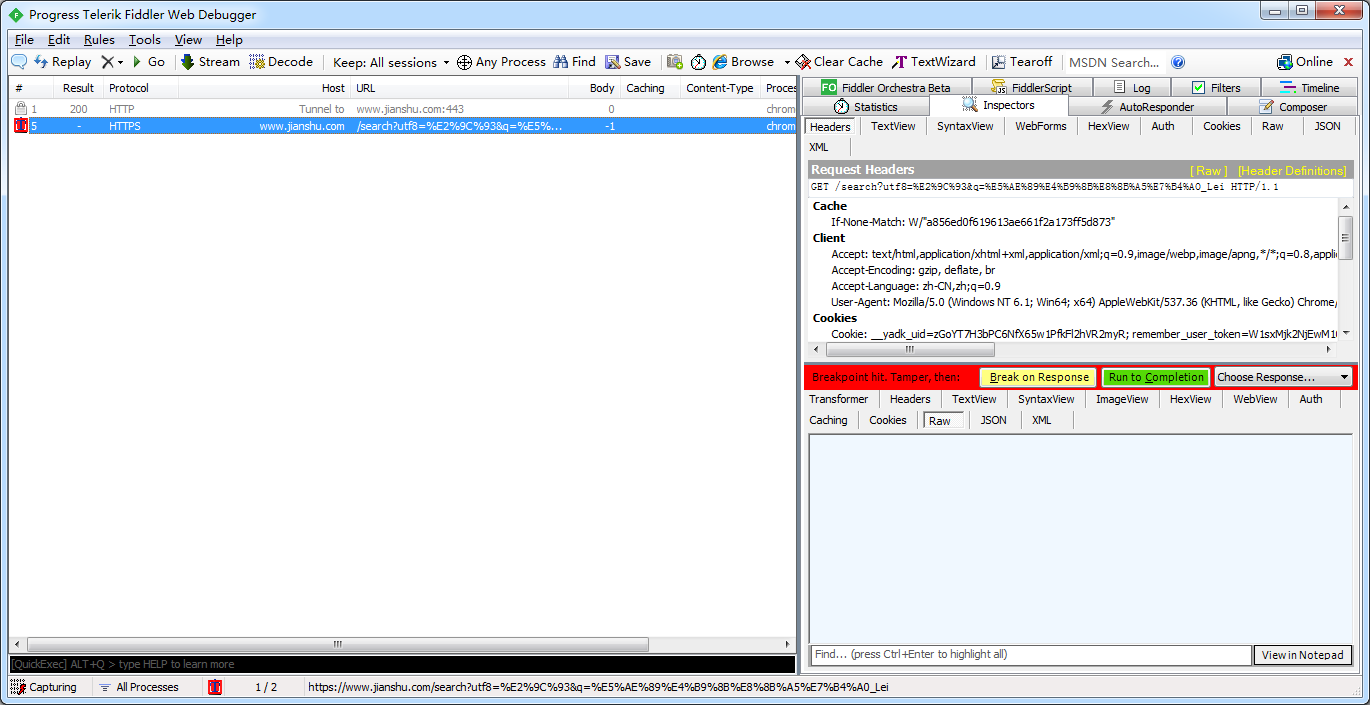Switch to the FiddlerScript tab

[1031, 87]
